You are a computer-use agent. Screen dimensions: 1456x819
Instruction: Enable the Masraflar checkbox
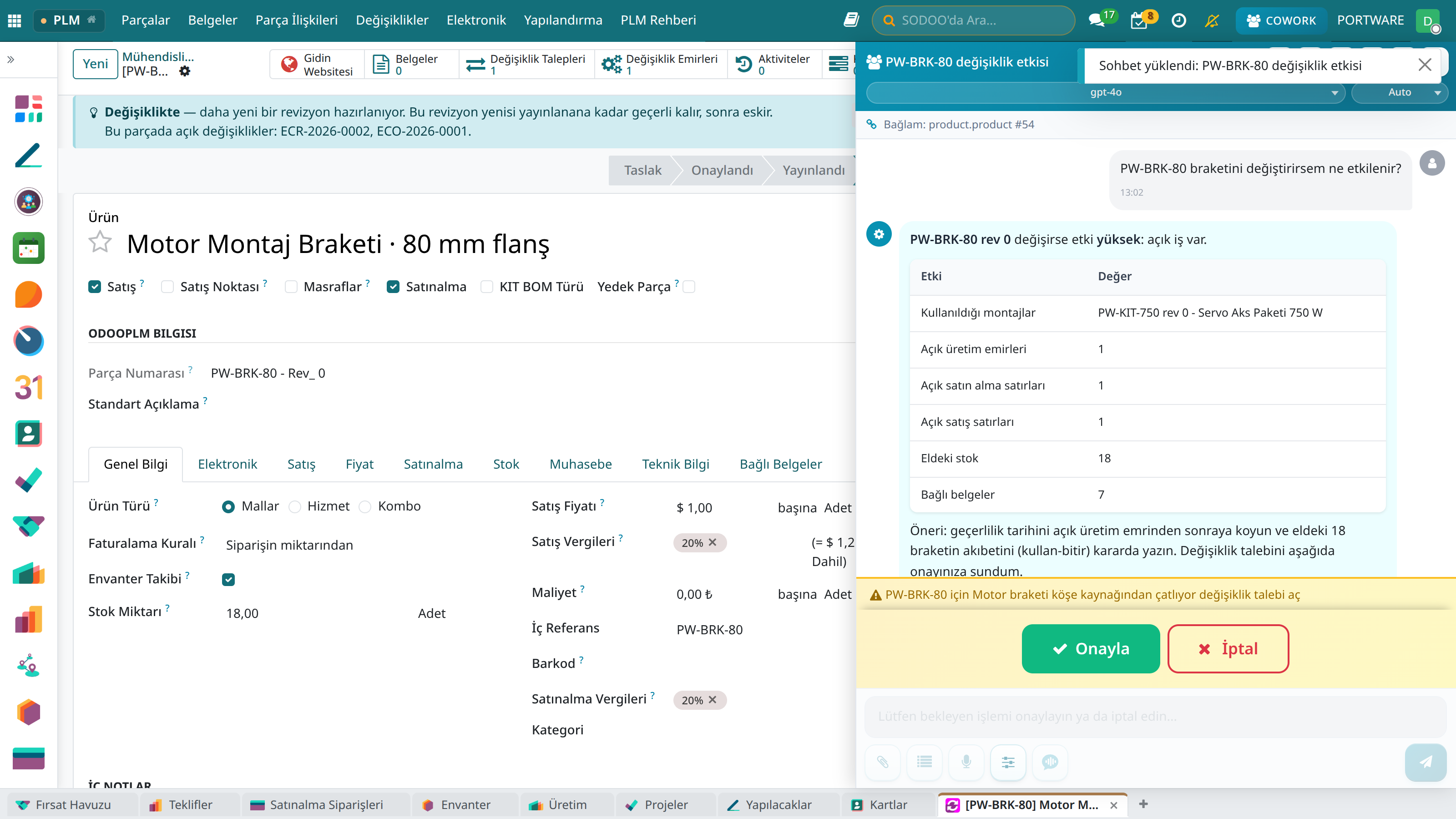point(291,287)
